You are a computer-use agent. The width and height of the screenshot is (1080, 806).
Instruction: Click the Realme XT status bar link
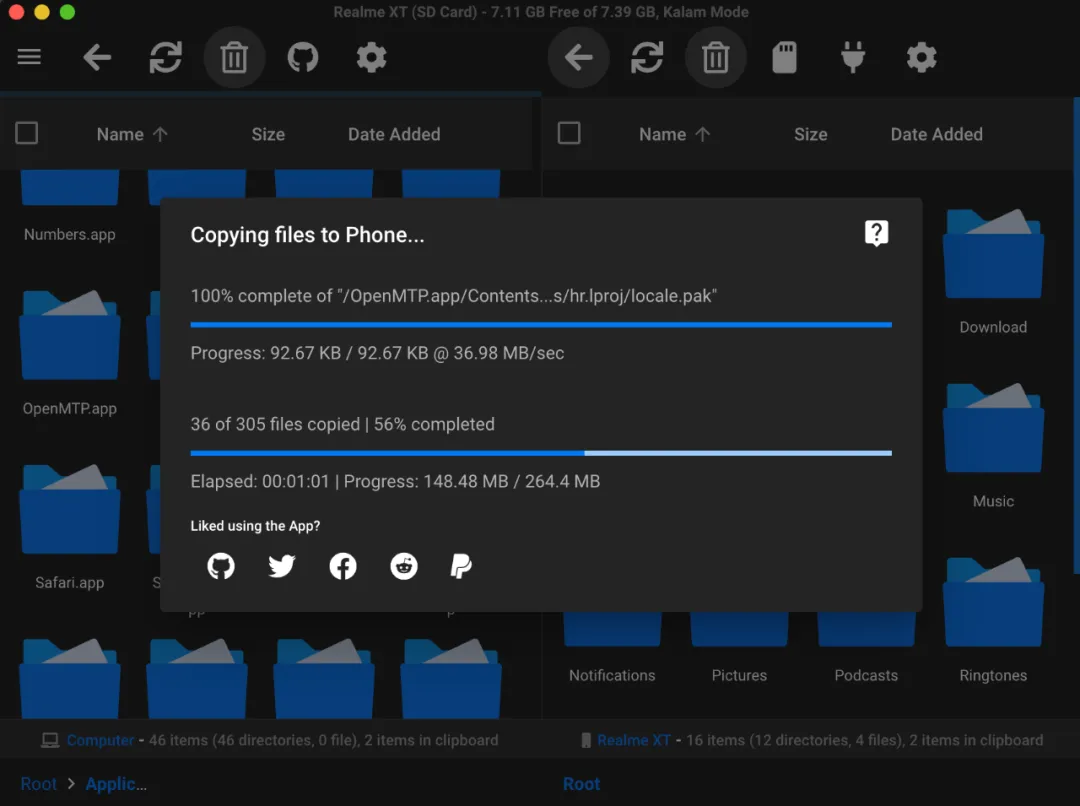pyautogui.click(x=634, y=740)
